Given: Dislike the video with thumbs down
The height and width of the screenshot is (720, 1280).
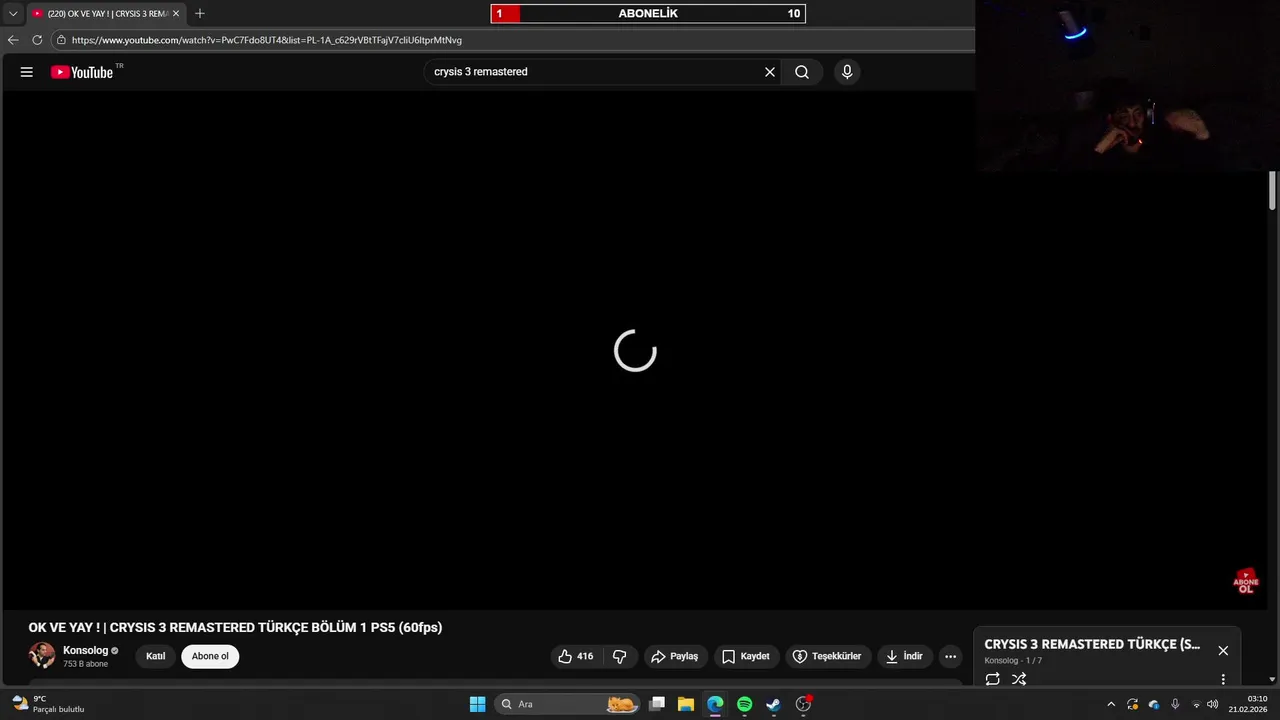Looking at the screenshot, I should pyautogui.click(x=619, y=656).
